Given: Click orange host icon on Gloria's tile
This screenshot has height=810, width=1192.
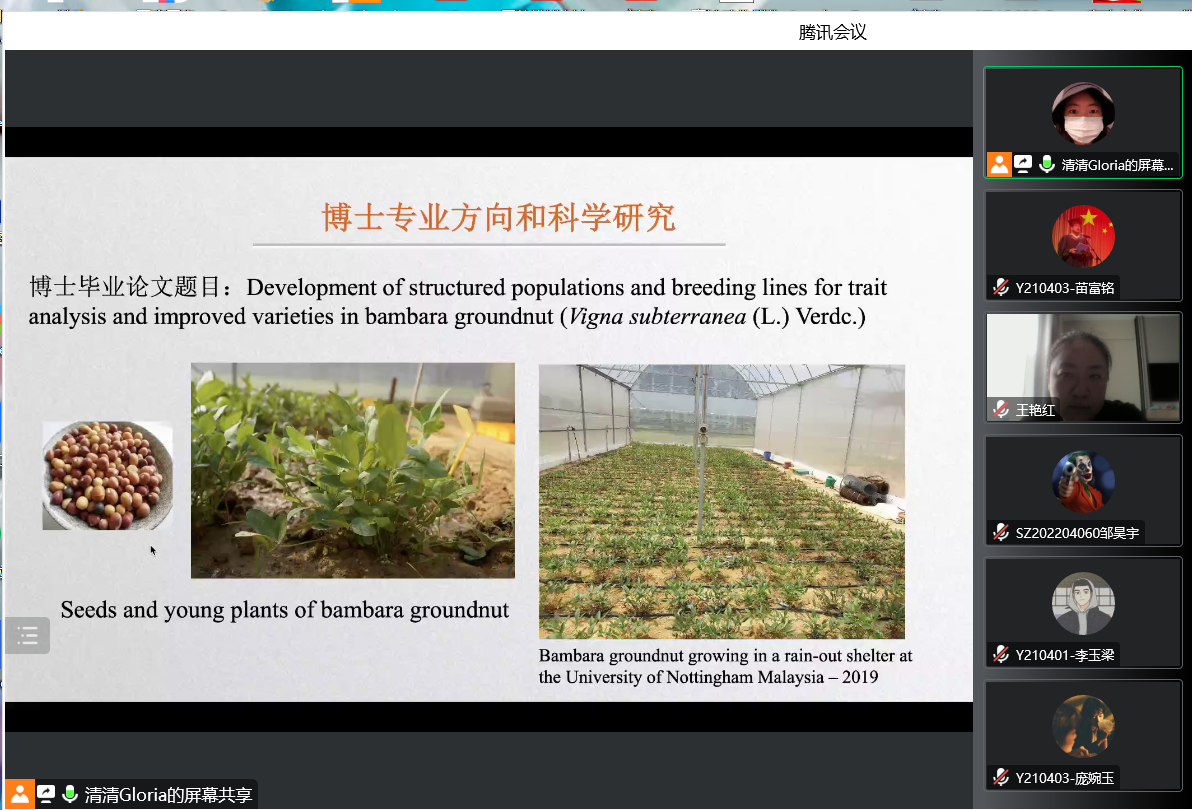Looking at the screenshot, I should [999, 165].
